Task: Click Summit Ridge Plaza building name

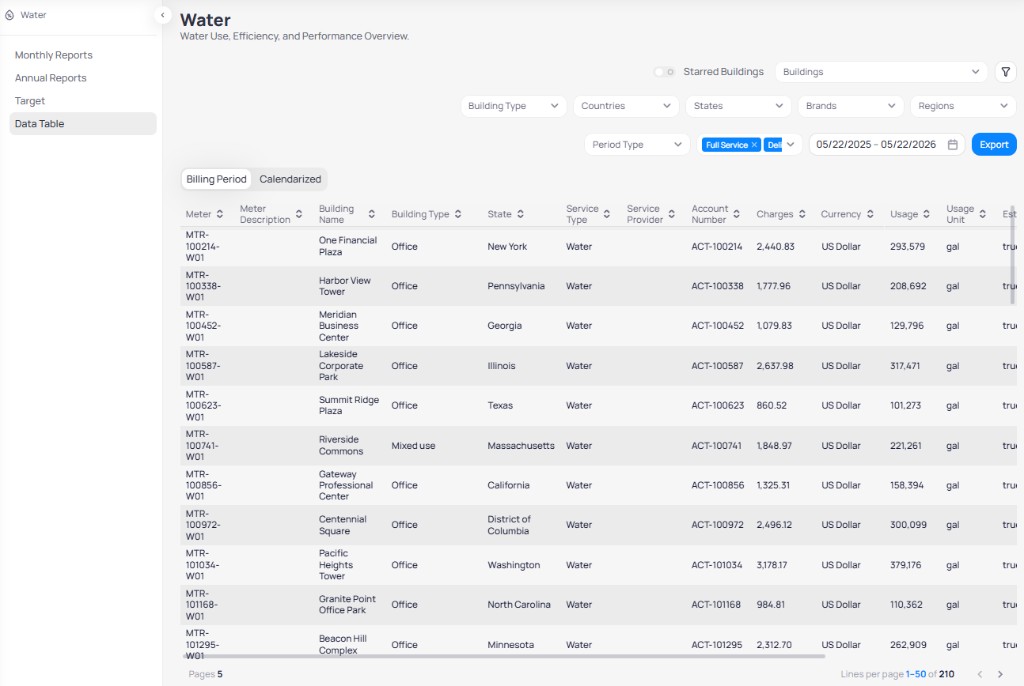Action: click(349, 406)
